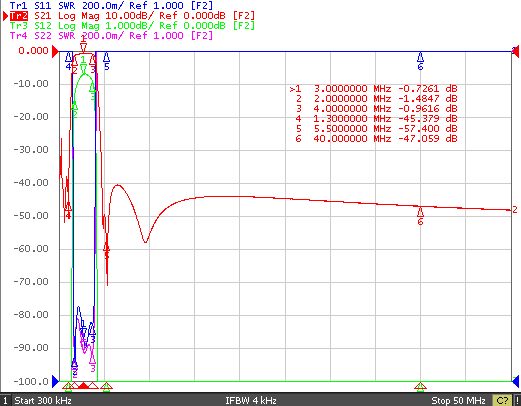Click blue marker 6 at top of graph

(x=420, y=61)
